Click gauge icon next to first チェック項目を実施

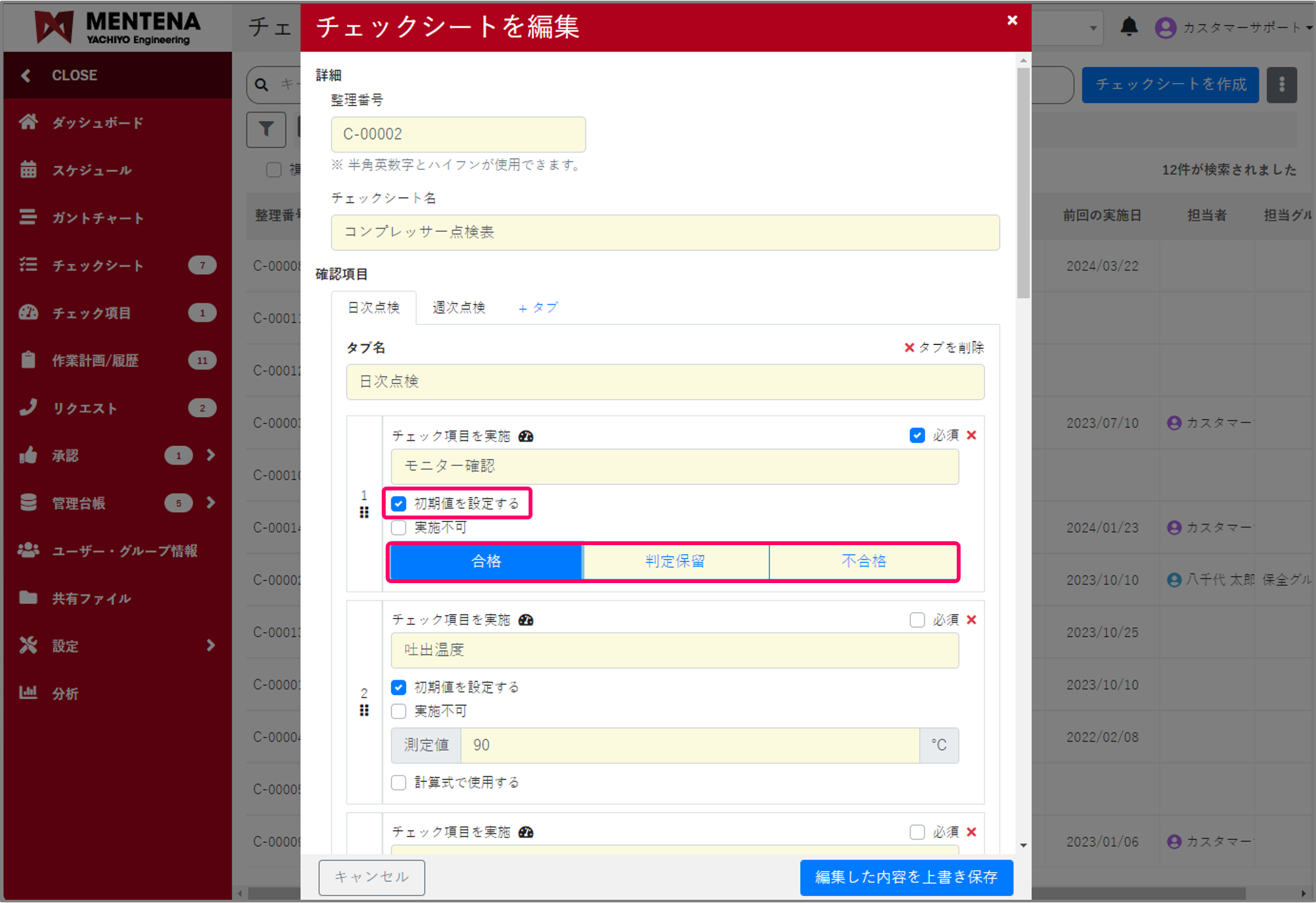[526, 436]
